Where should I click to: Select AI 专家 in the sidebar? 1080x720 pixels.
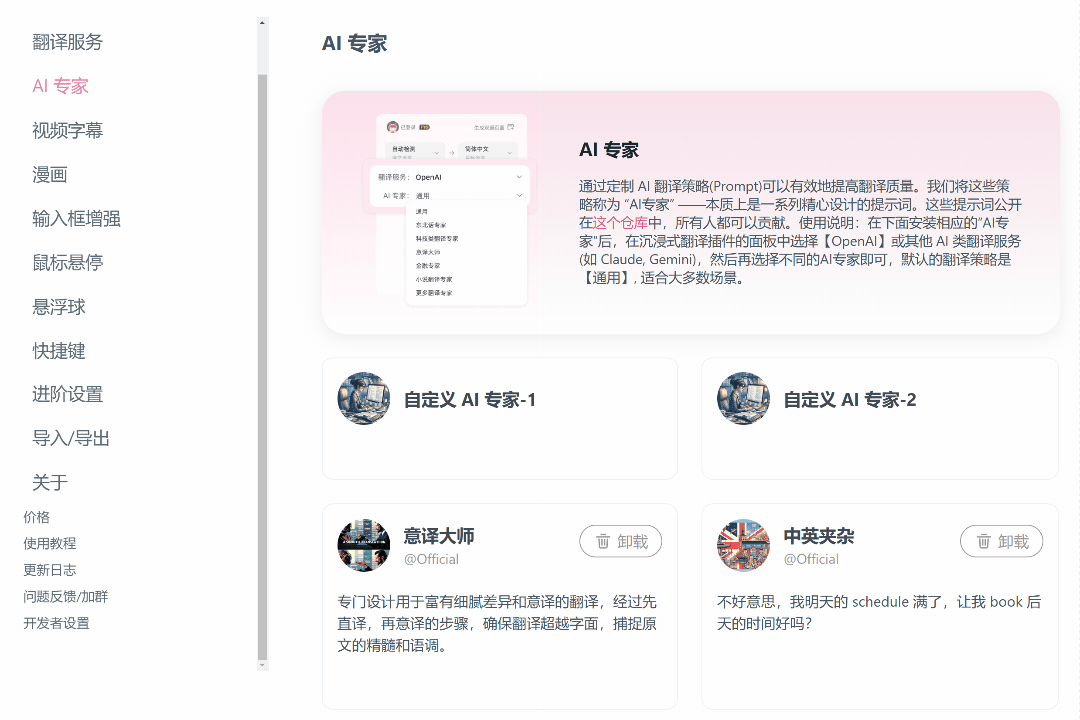pos(60,86)
